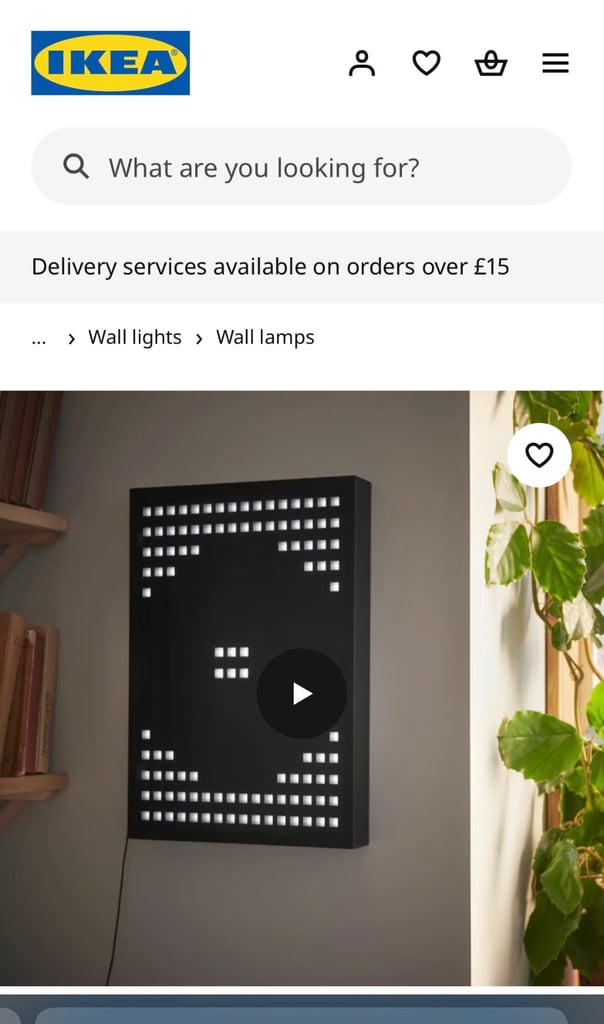Toggle save-to-favourites heart on the product image

click(x=539, y=455)
